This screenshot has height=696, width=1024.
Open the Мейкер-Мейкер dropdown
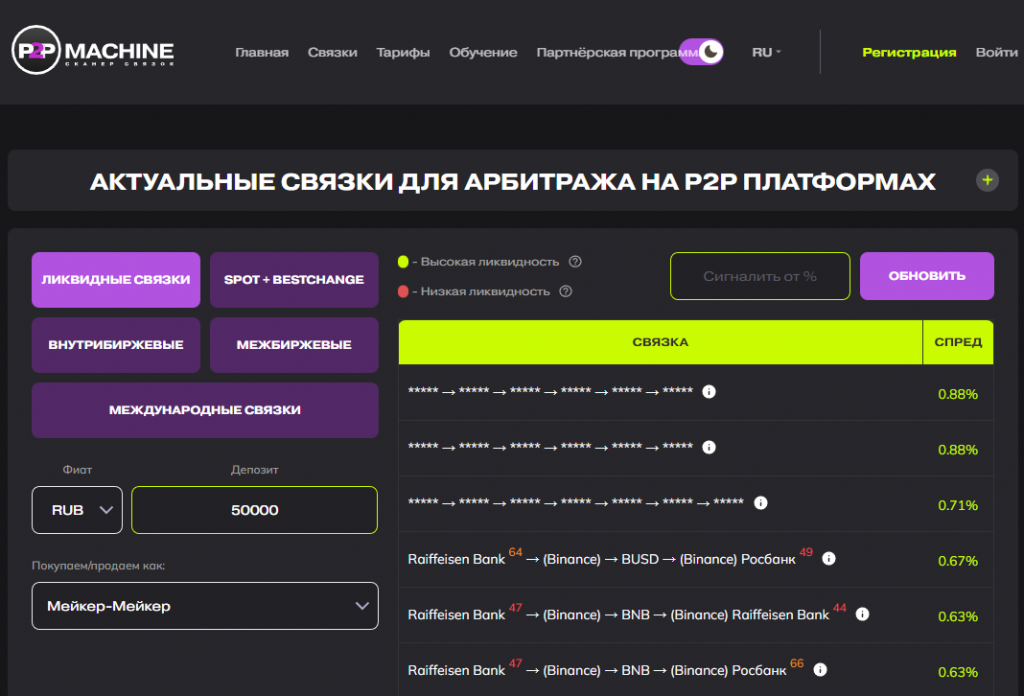(205, 606)
